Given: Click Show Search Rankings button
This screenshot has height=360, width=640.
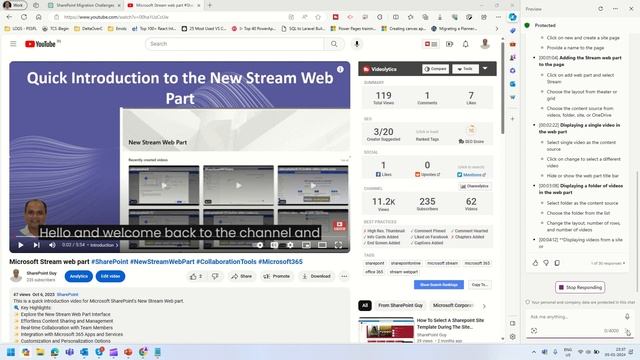Looking at the screenshot, I should 439,284.
